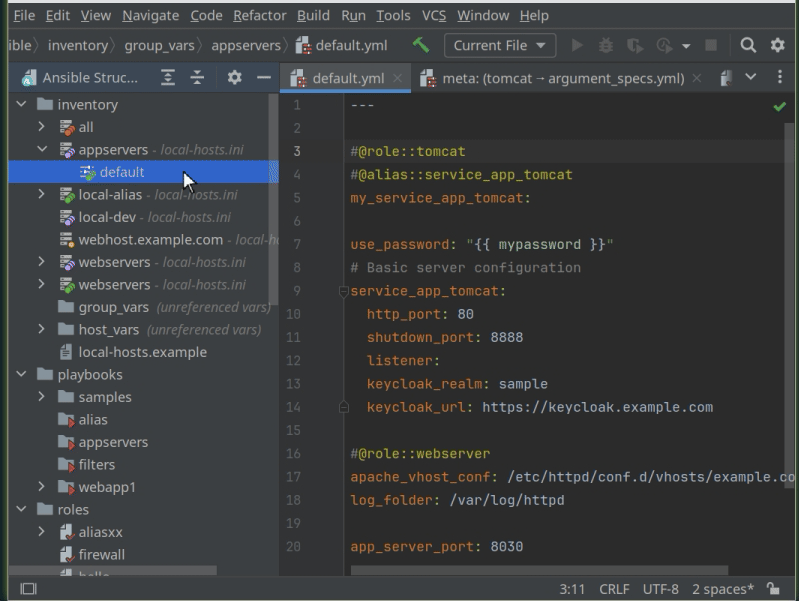
Task: Open the profiler run icon
Action: tap(664, 45)
